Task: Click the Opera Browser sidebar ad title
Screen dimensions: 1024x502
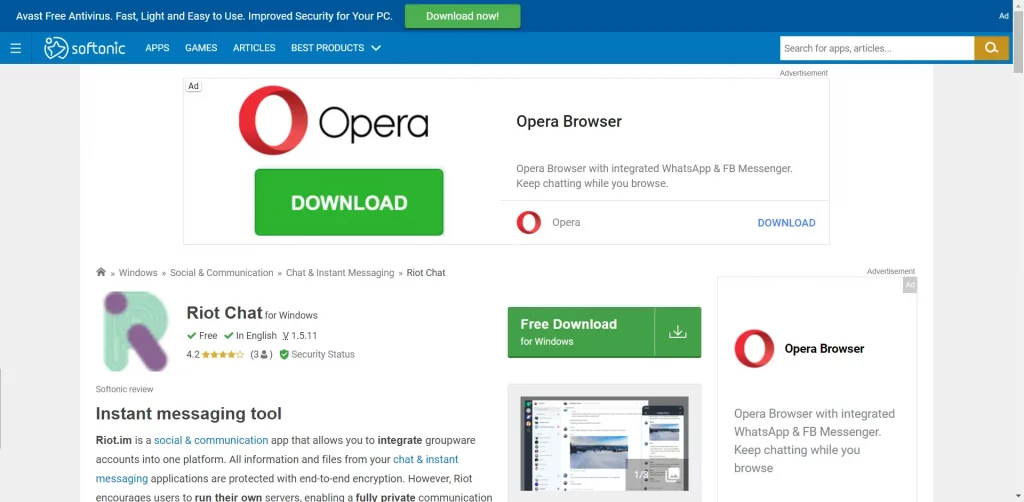Action: [824, 349]
